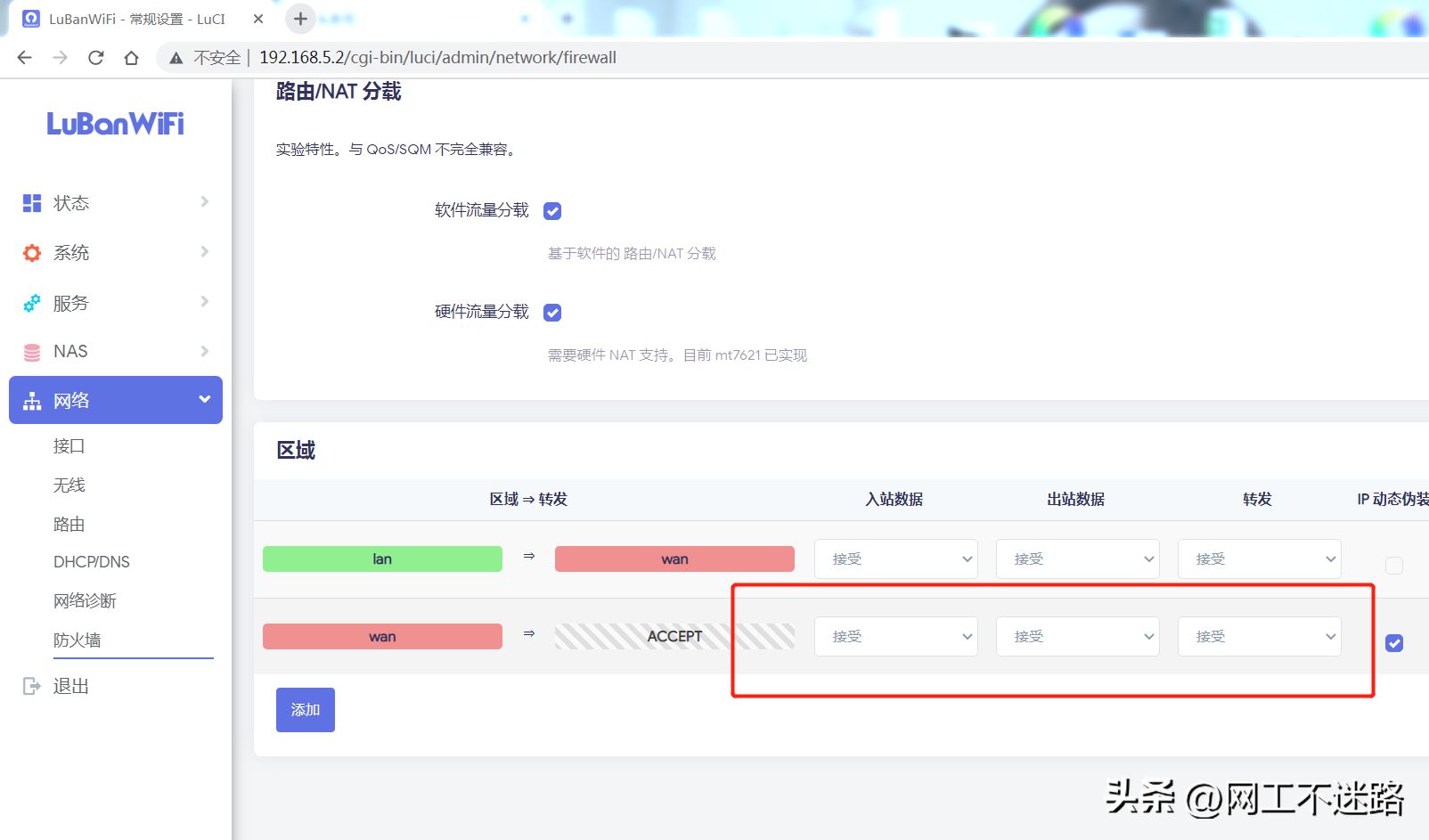1429x840 pixels.
Task: Click the 区域 section heading
Action: tap(296, 451)
